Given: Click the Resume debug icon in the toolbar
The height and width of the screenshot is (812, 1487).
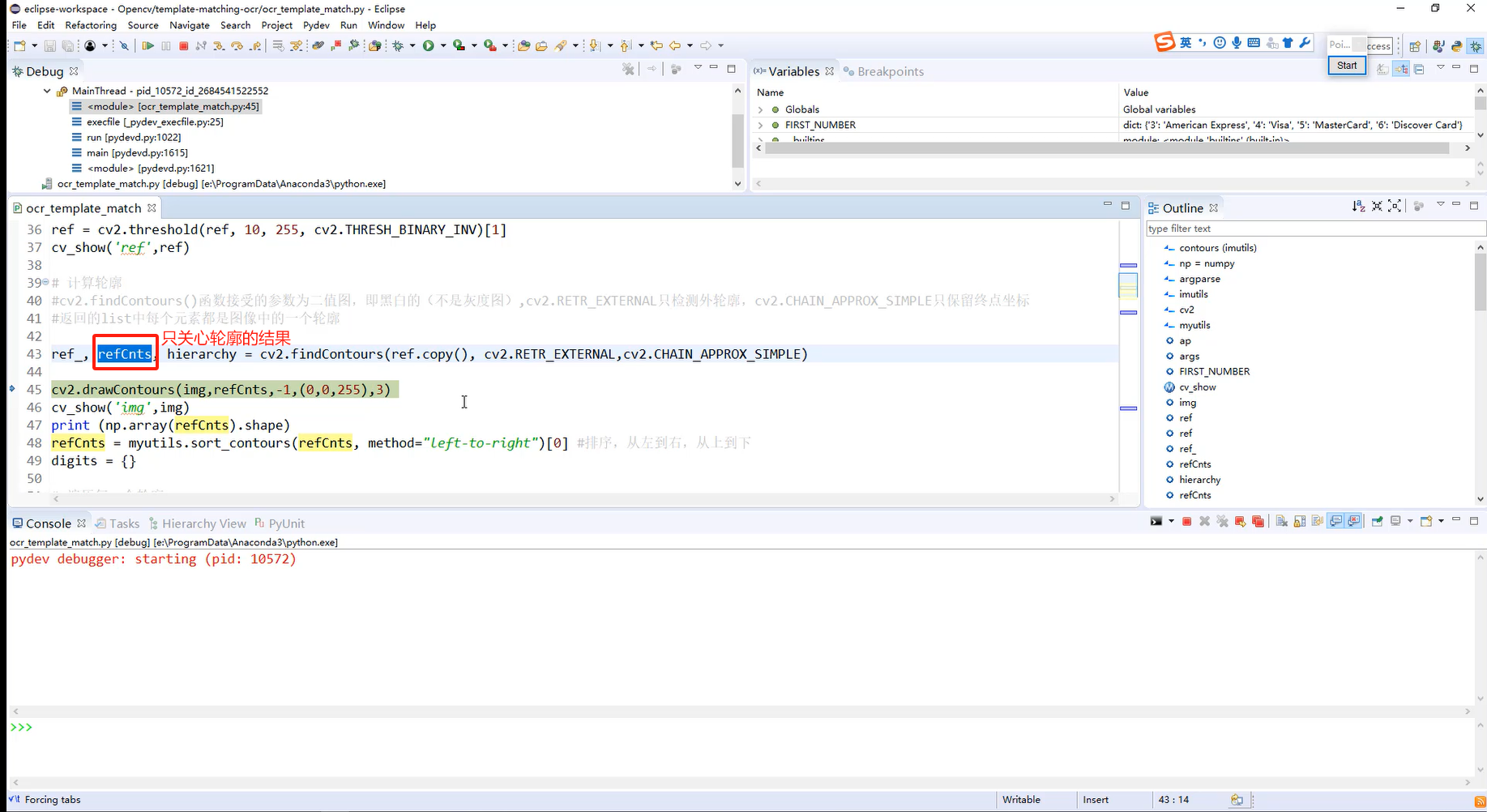Looking at the screenshot, I should point(147,45).
